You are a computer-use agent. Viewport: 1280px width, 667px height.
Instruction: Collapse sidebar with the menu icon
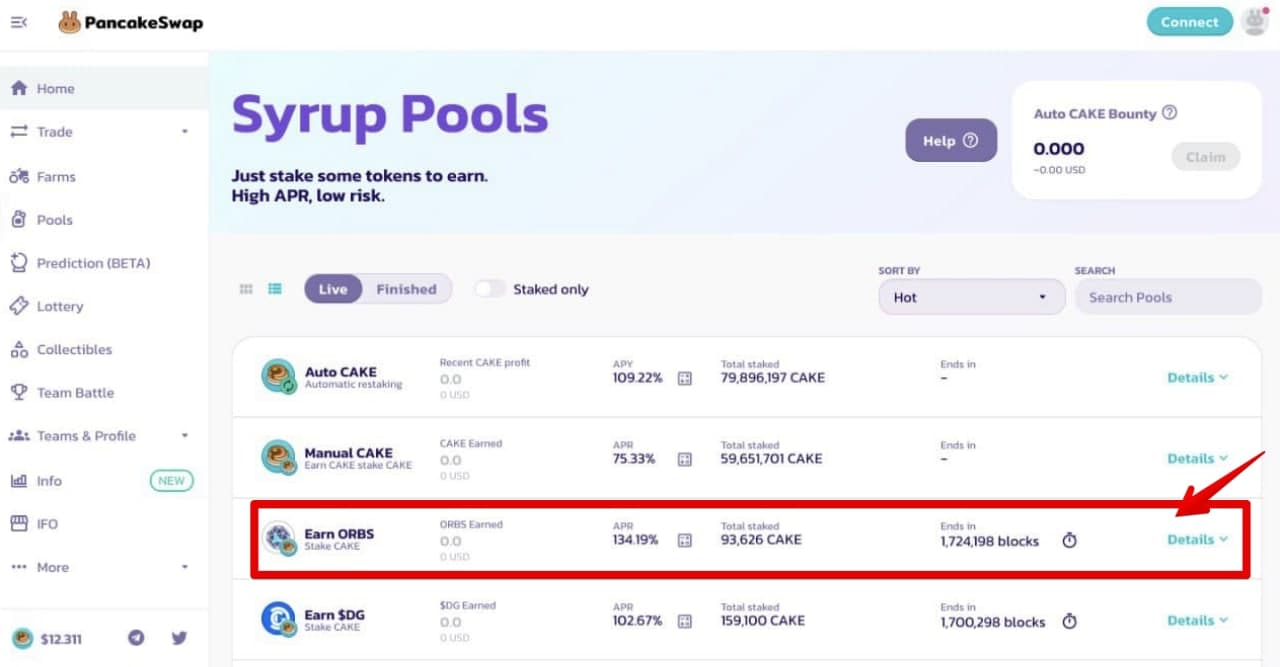pos(19,22)
